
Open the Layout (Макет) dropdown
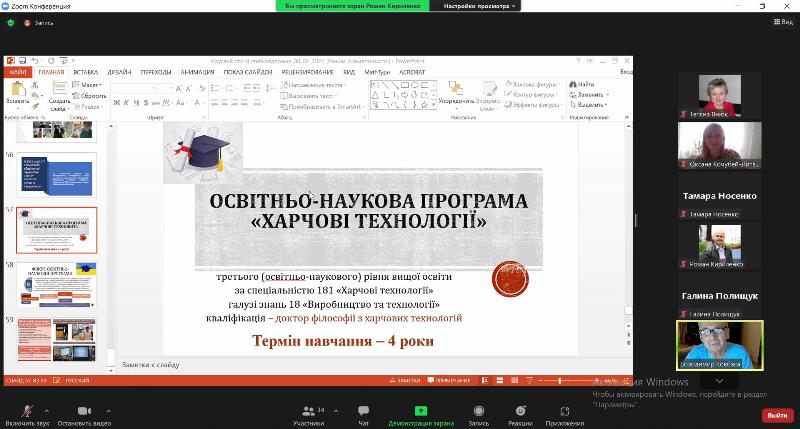[x=88, y=85]
